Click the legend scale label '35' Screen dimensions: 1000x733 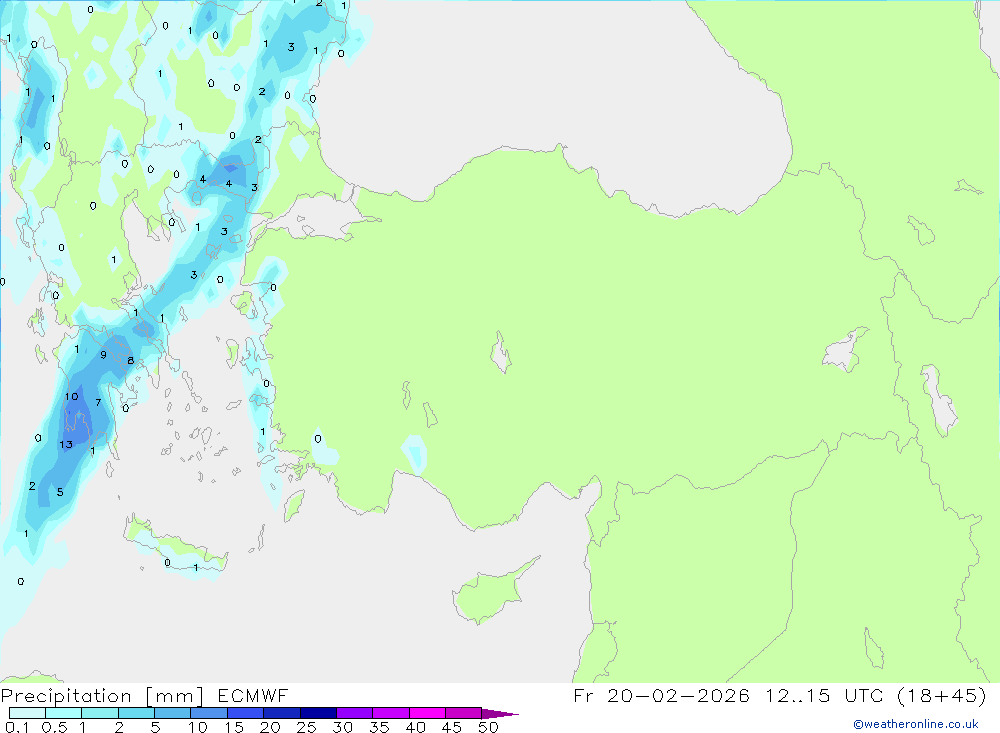point(379,727)
